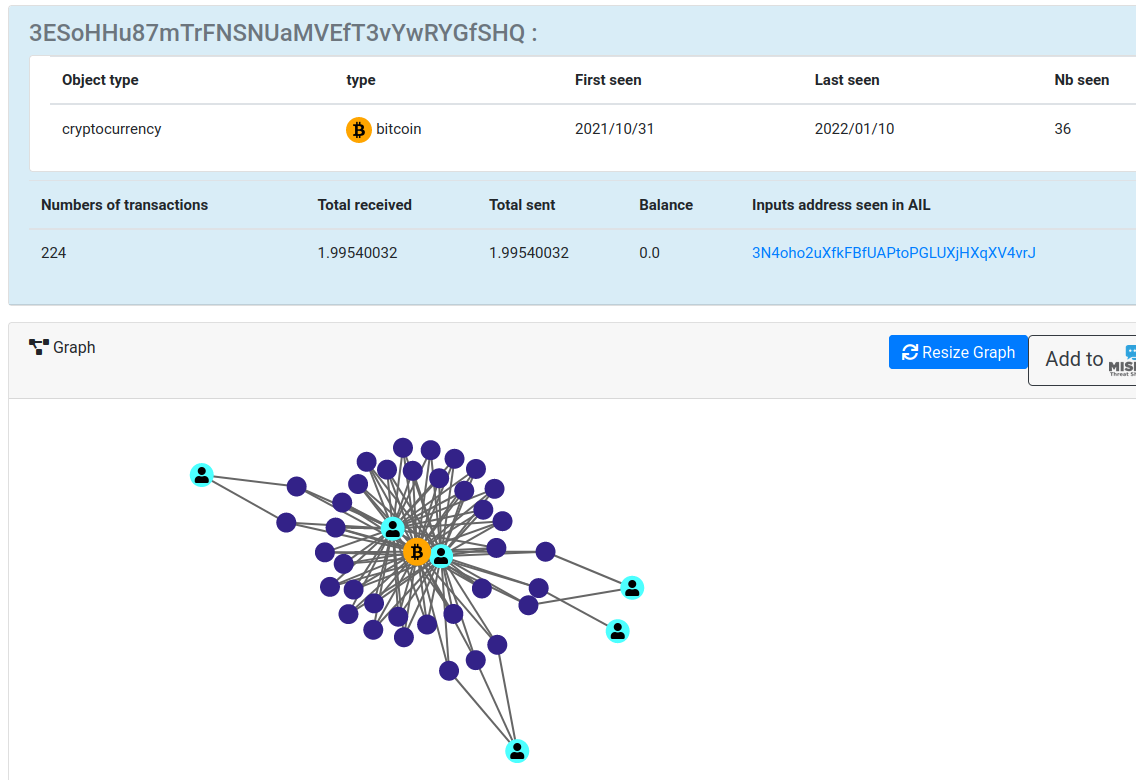Screen dimensions: 1136x780
Task: Click the Balance header
Action: [x=666, y=205]
